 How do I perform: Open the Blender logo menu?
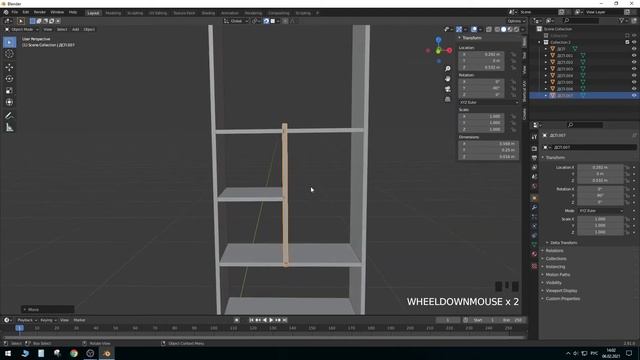(6, 13)
